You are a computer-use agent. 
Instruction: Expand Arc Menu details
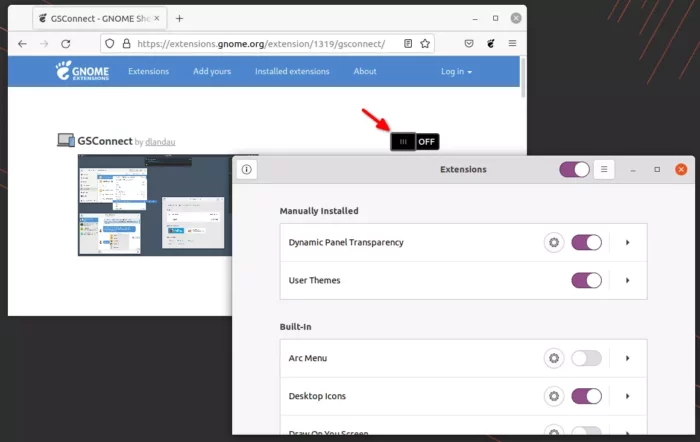(628, 358)
